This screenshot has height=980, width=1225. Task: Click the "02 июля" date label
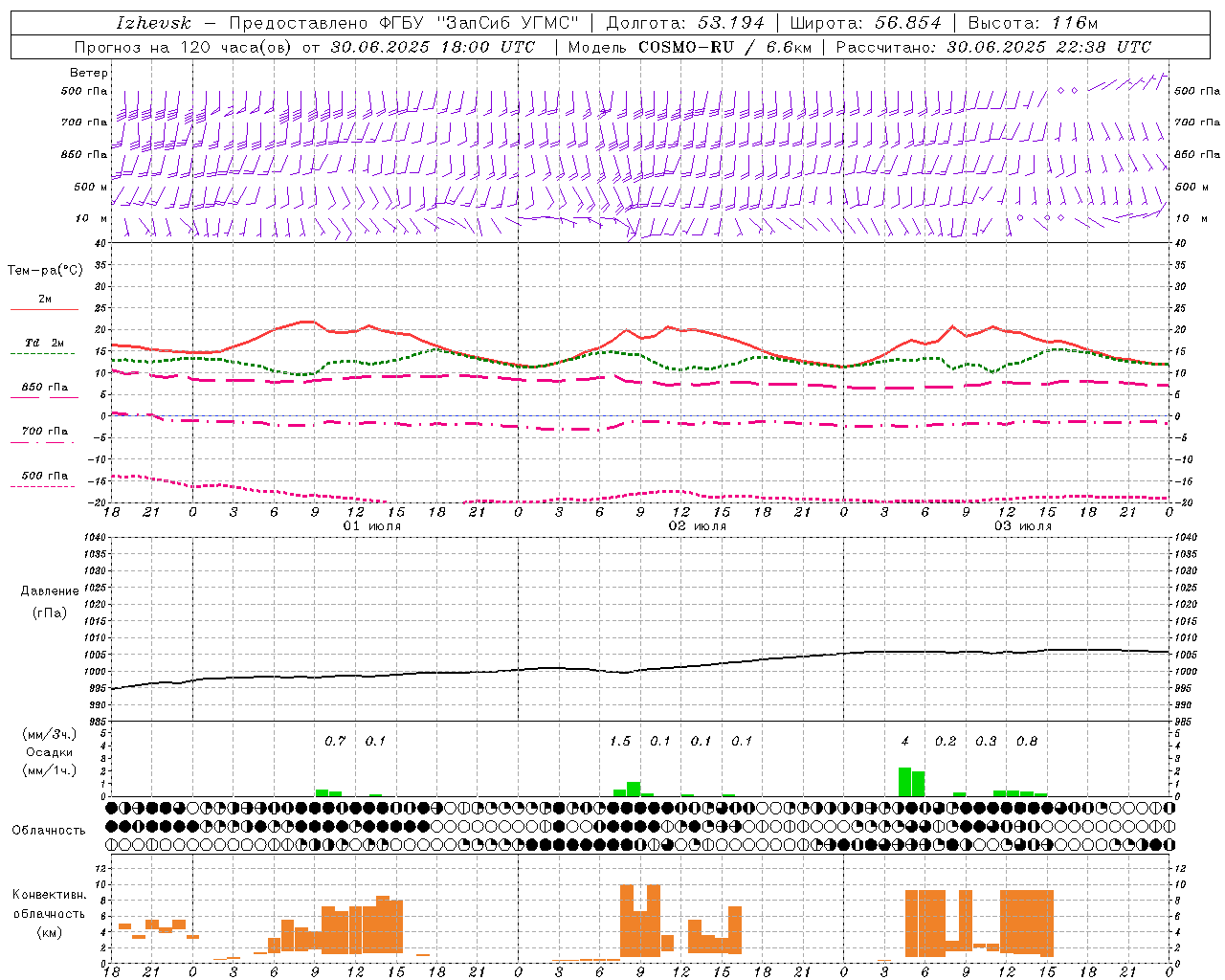[x=698, y=526]
